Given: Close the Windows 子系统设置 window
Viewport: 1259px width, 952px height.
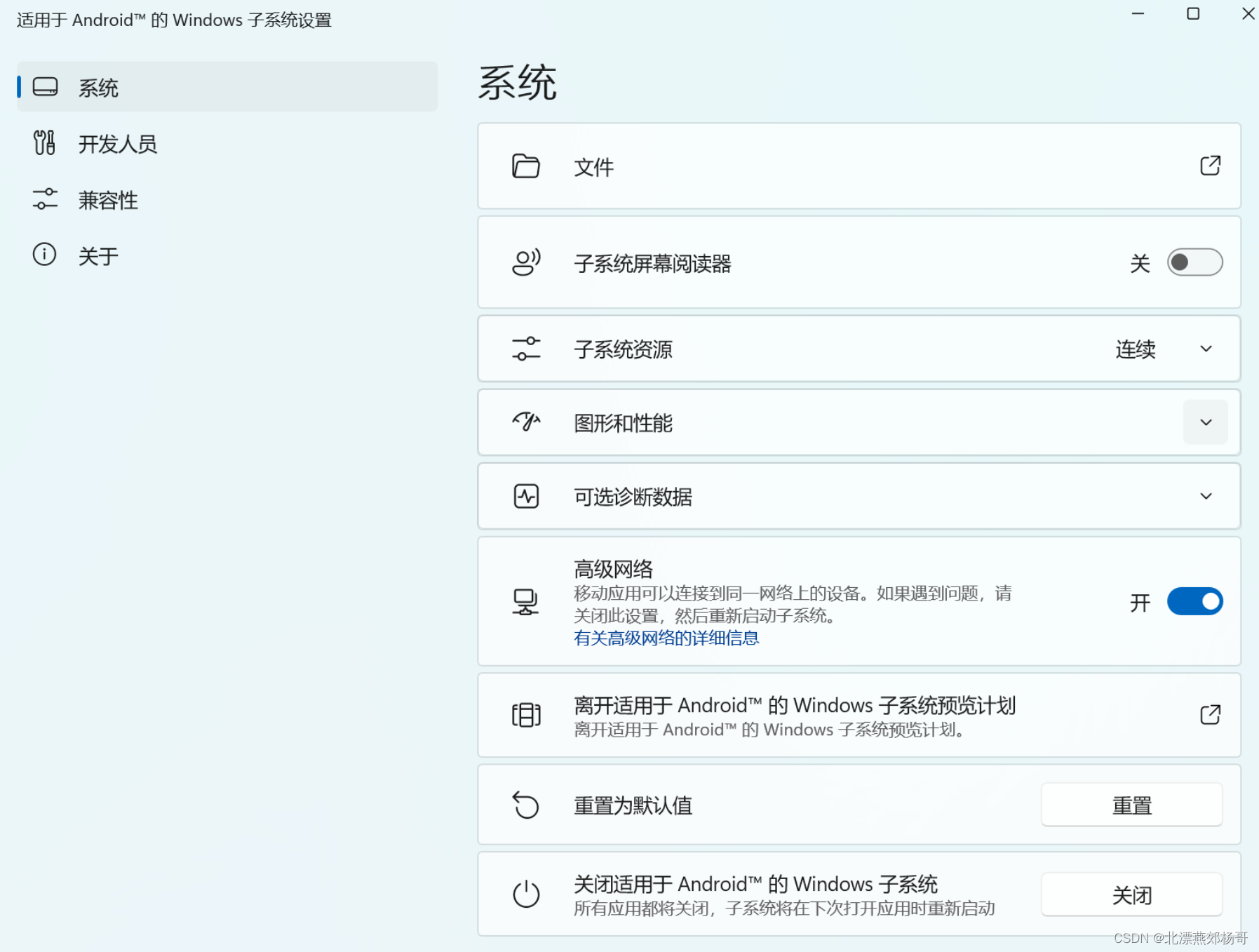Looking at the screenshot, I should (x=1248, y=14).
